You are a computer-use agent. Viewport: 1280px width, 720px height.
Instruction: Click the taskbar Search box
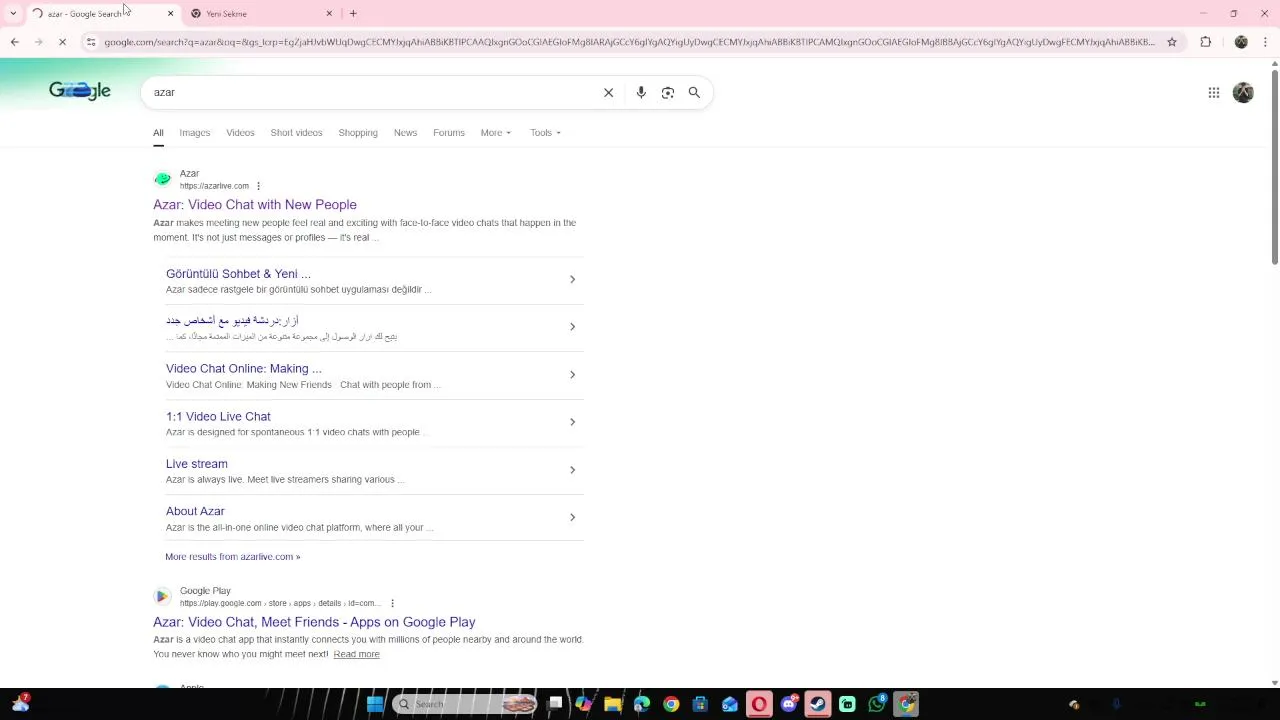click(465, 704)
